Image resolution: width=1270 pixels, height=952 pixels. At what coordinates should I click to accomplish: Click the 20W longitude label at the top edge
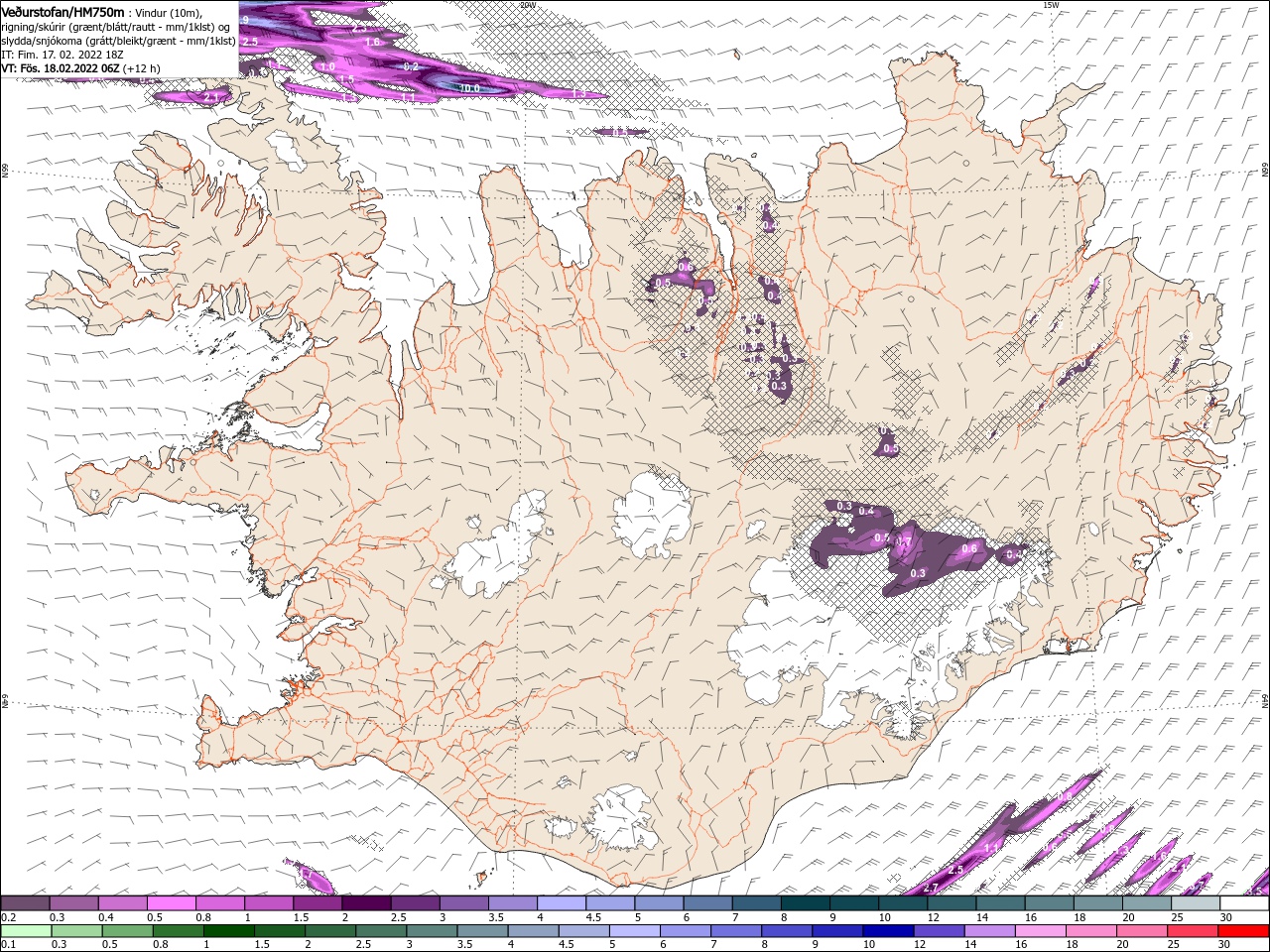528,5
